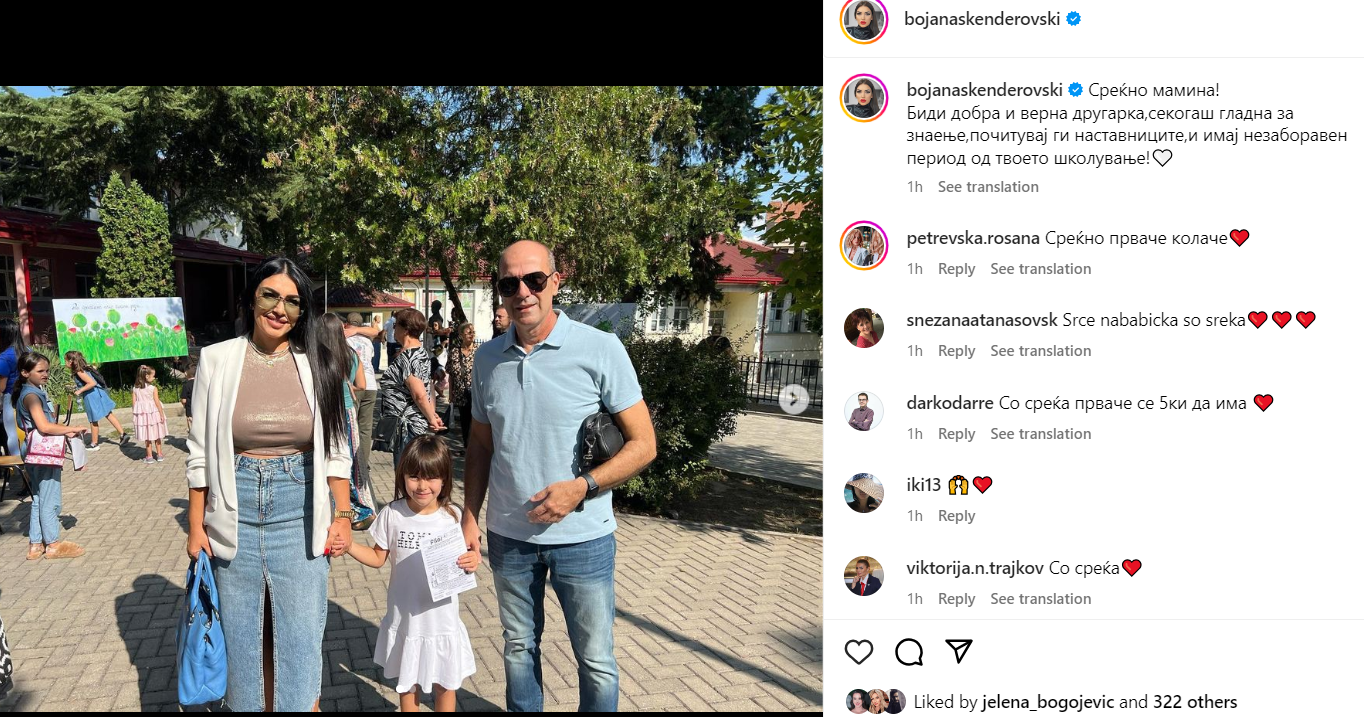See translation of viktorija.n.trajkov's comment

[x=1041, y=599]
